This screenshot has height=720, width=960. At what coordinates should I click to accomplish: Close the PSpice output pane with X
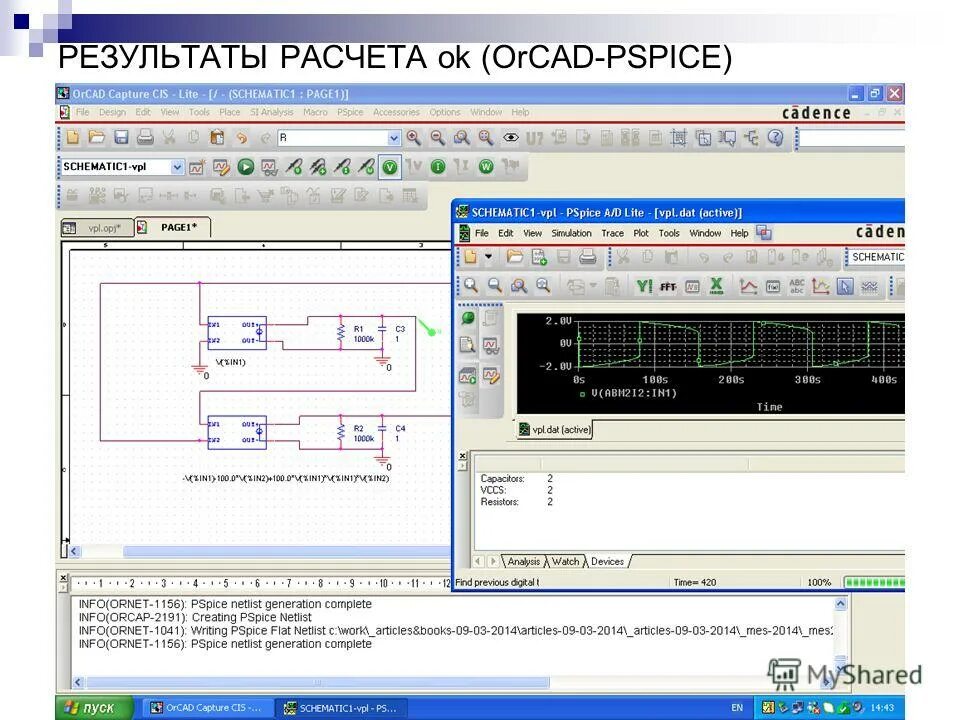pyautogui.click(x=463, y=456)
